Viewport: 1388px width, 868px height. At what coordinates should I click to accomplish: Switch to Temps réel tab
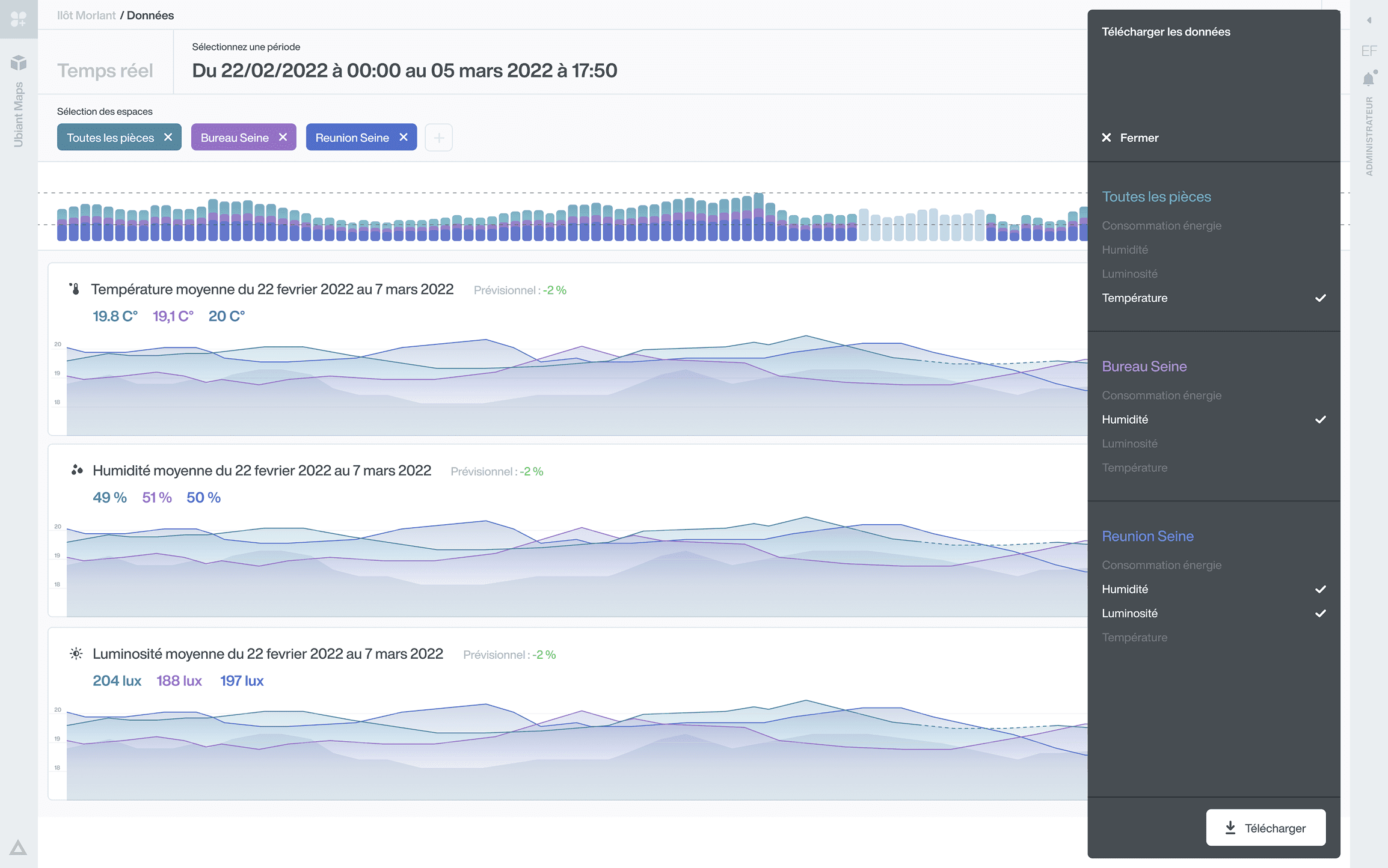click(x=105, y=70)
